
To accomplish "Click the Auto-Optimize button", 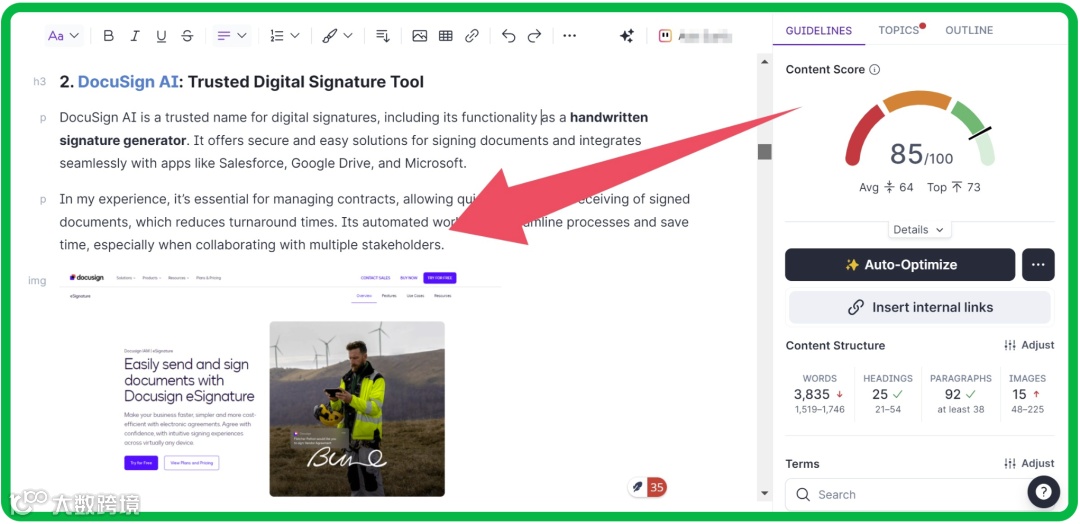I will tap(900, 265).
